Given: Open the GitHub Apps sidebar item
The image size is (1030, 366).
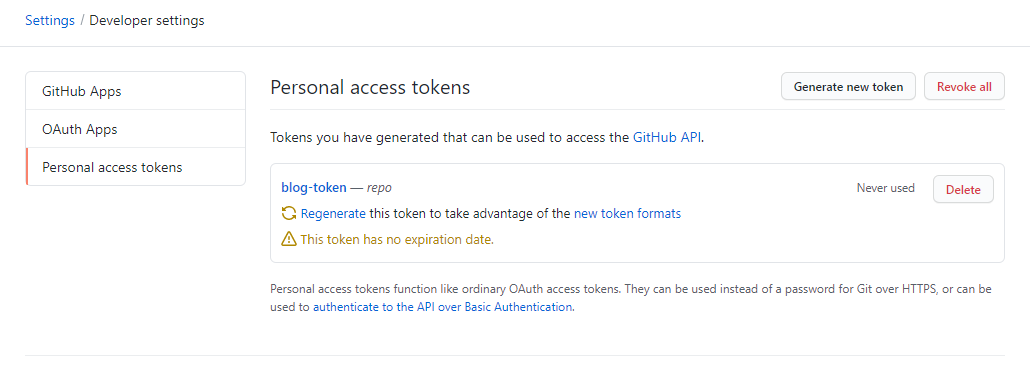Looking at the screenshot, I should pos(135,91).
